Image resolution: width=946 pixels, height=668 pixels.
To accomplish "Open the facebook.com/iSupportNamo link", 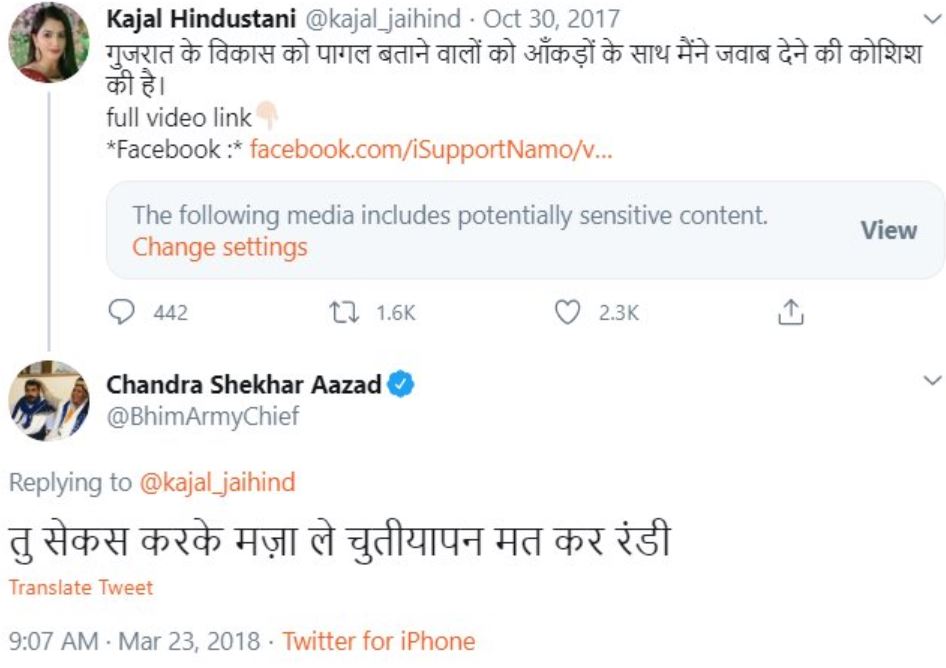I will pos(430,150).
